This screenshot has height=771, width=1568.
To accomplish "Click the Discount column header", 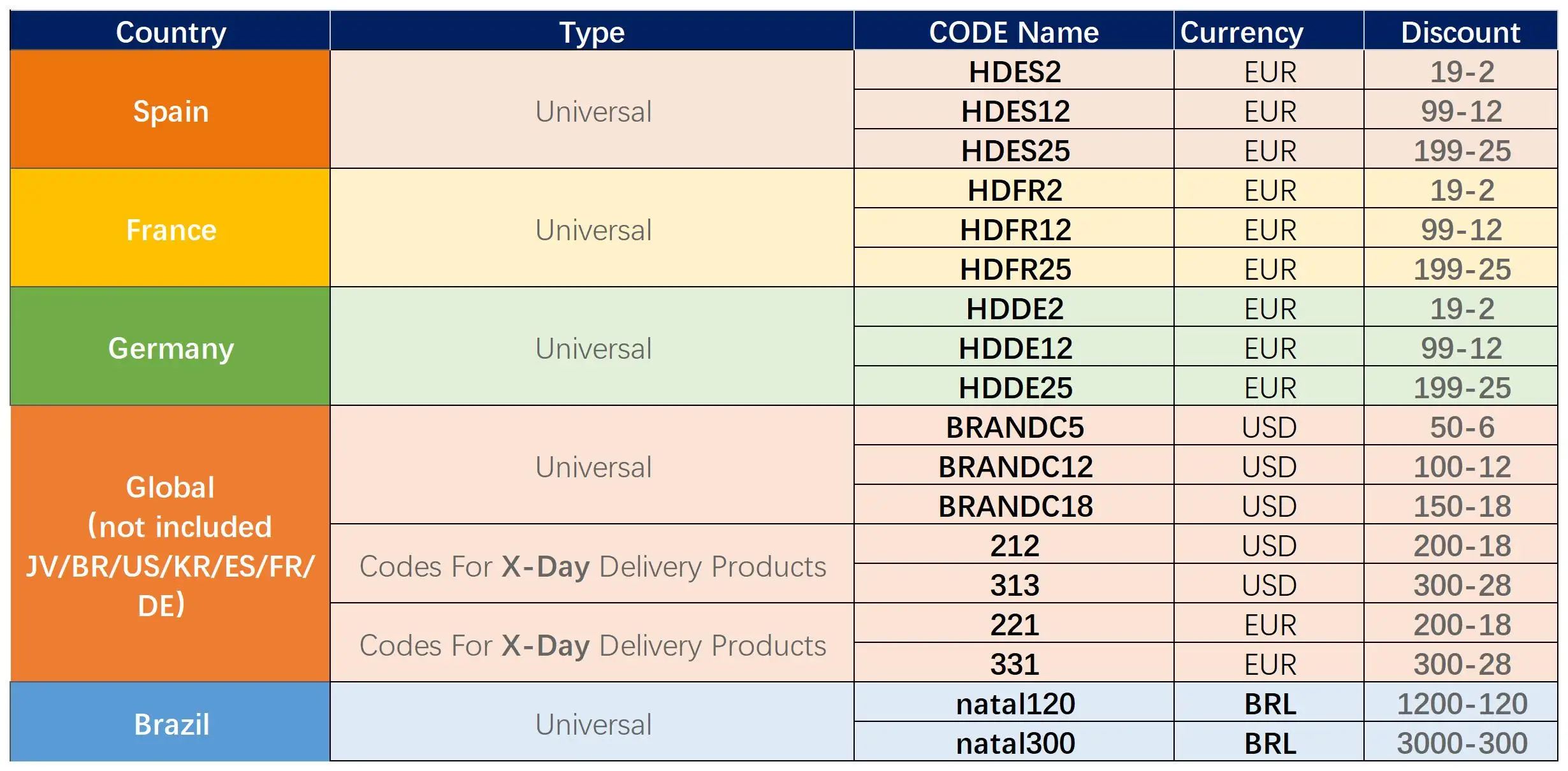I will coord(1460,32).
